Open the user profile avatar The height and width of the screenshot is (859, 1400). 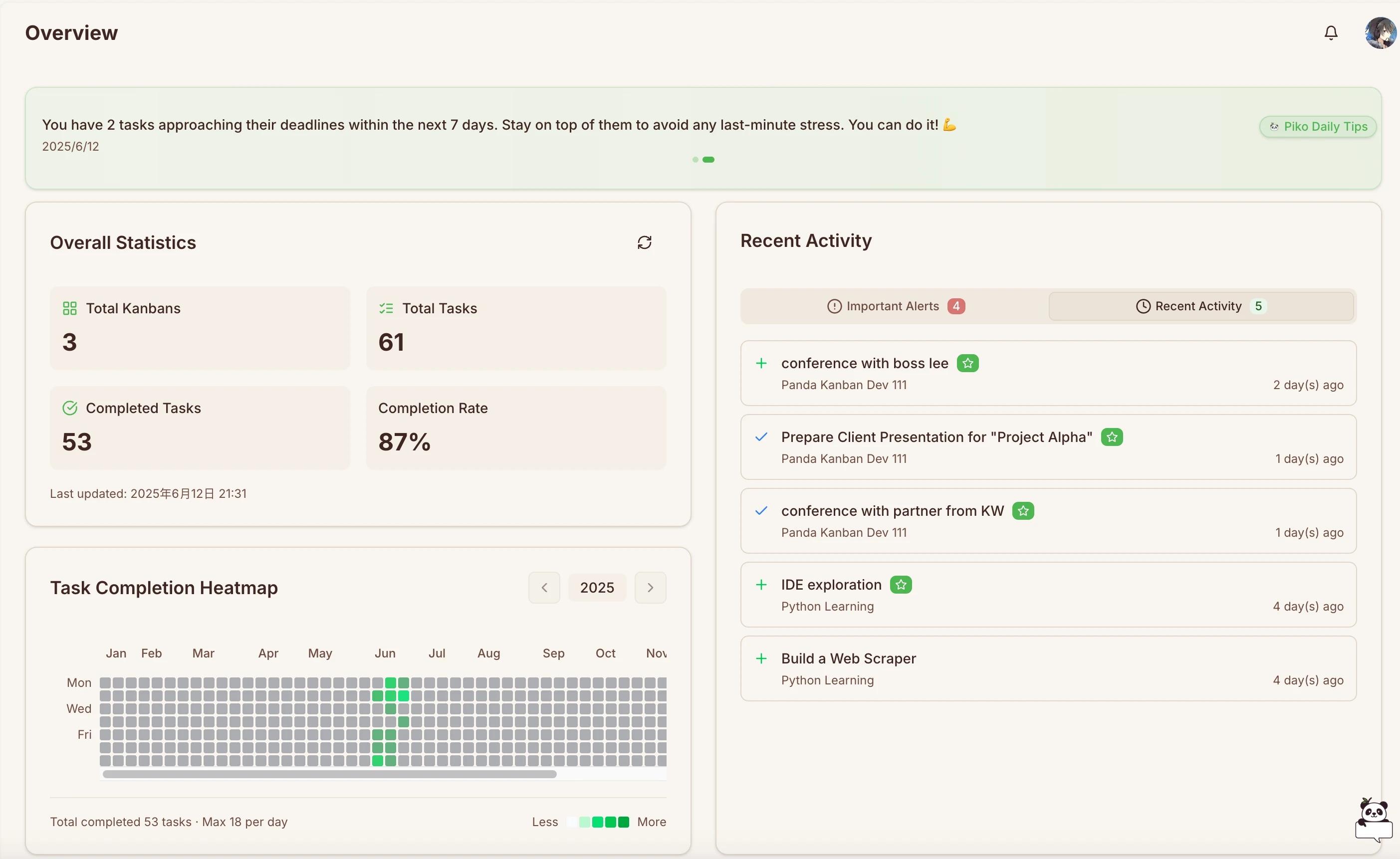[1381, 33]
